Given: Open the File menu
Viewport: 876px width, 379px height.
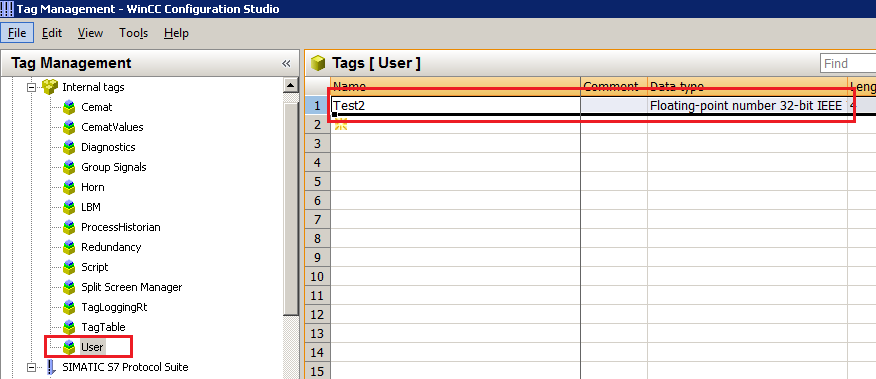Looking at the screenshot, I should point(17,33).
